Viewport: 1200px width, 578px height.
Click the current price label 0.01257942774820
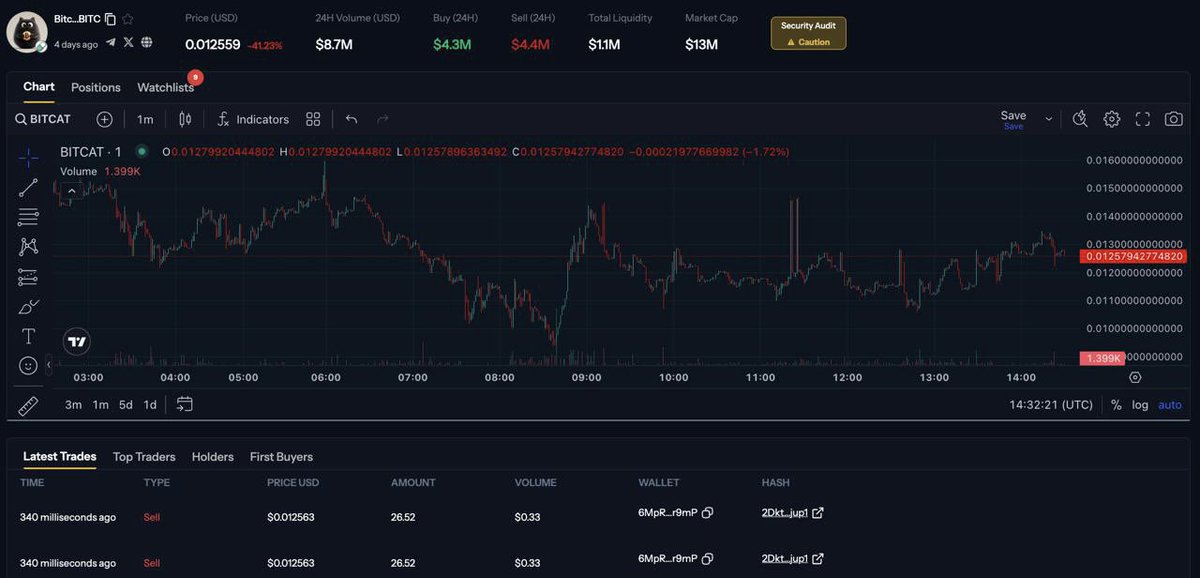(x=1133, y=256)
